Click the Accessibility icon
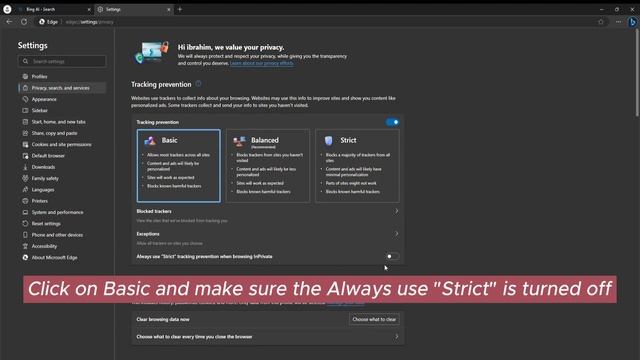The image size is (640, 360). 25,246
